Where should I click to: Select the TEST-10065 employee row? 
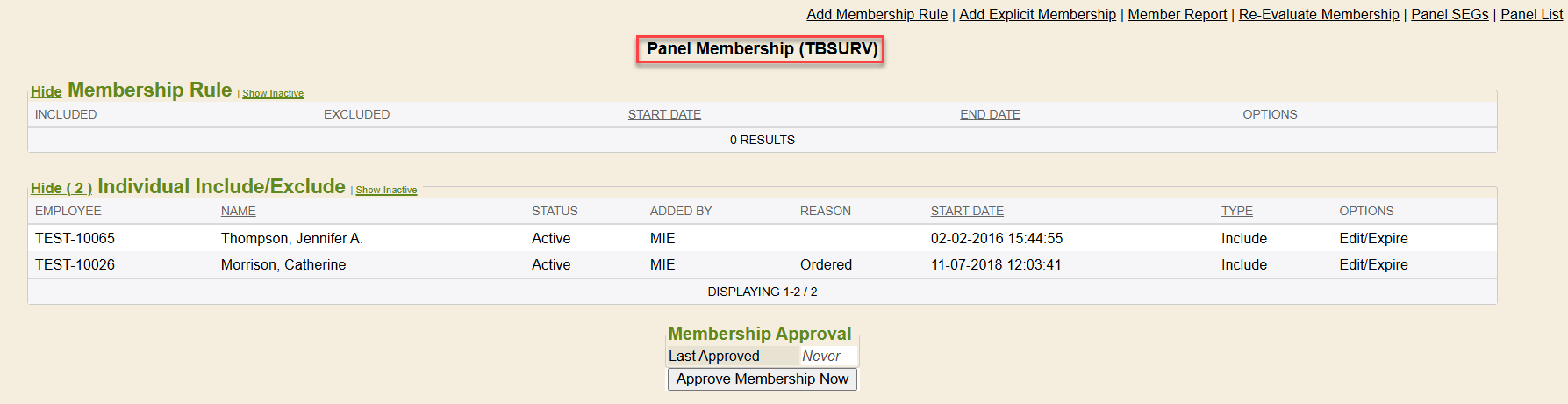[x=75, y=238]
